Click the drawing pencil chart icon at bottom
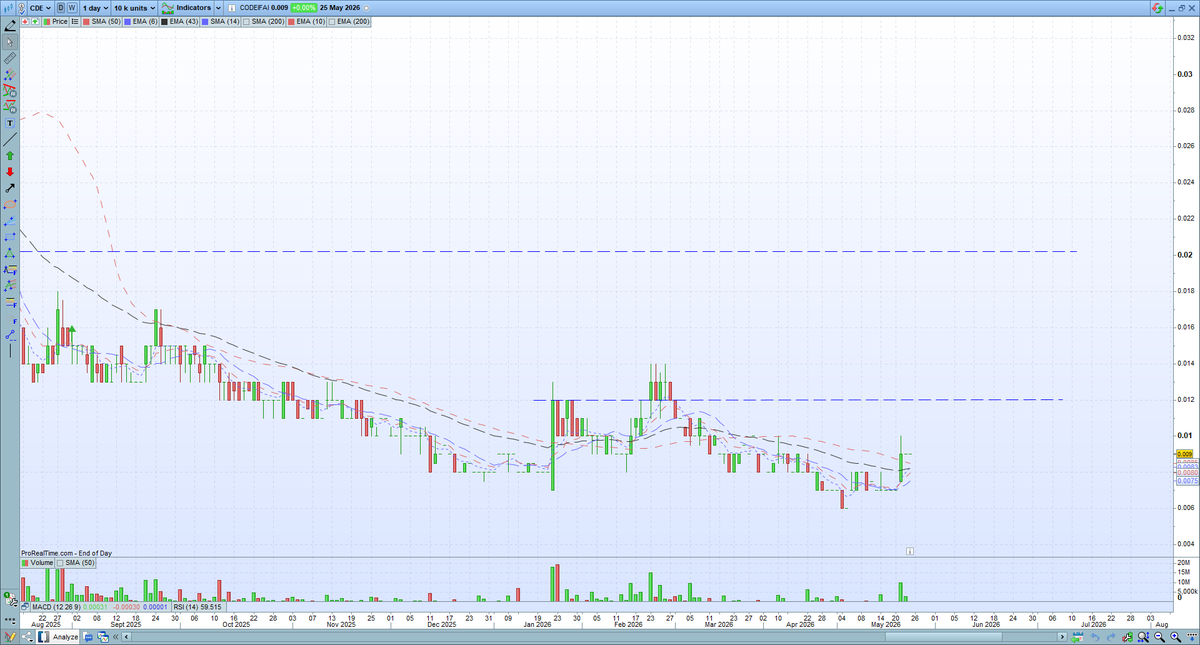Image resolution: width=1200 pixels, height=645 pixels. coord(9,637)
